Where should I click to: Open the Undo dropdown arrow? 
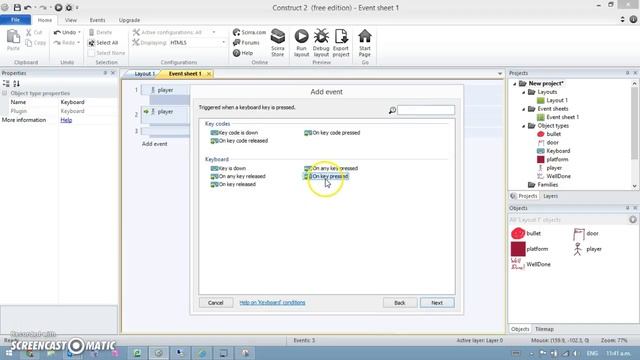[x=79, y=32]
